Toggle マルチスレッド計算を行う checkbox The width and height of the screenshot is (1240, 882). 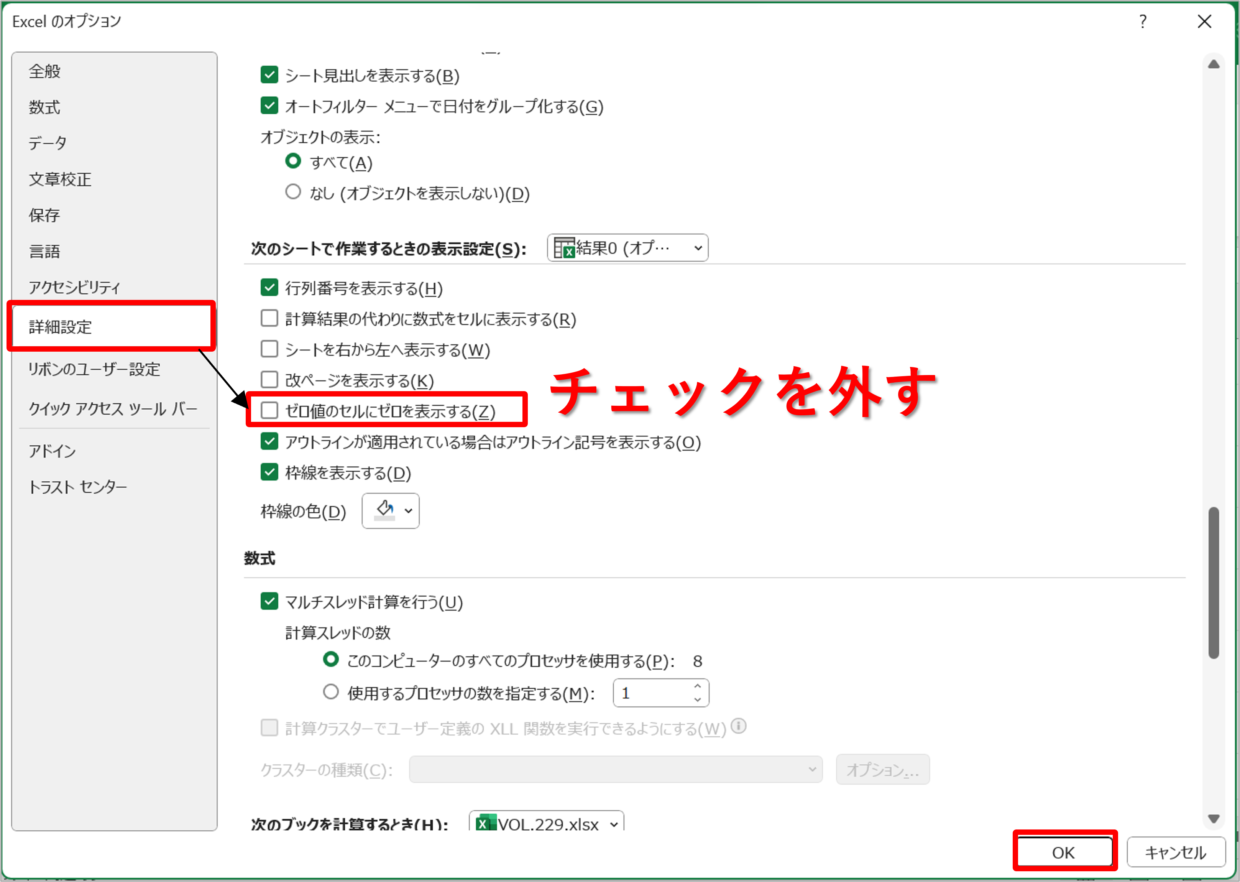pos(269,602)
